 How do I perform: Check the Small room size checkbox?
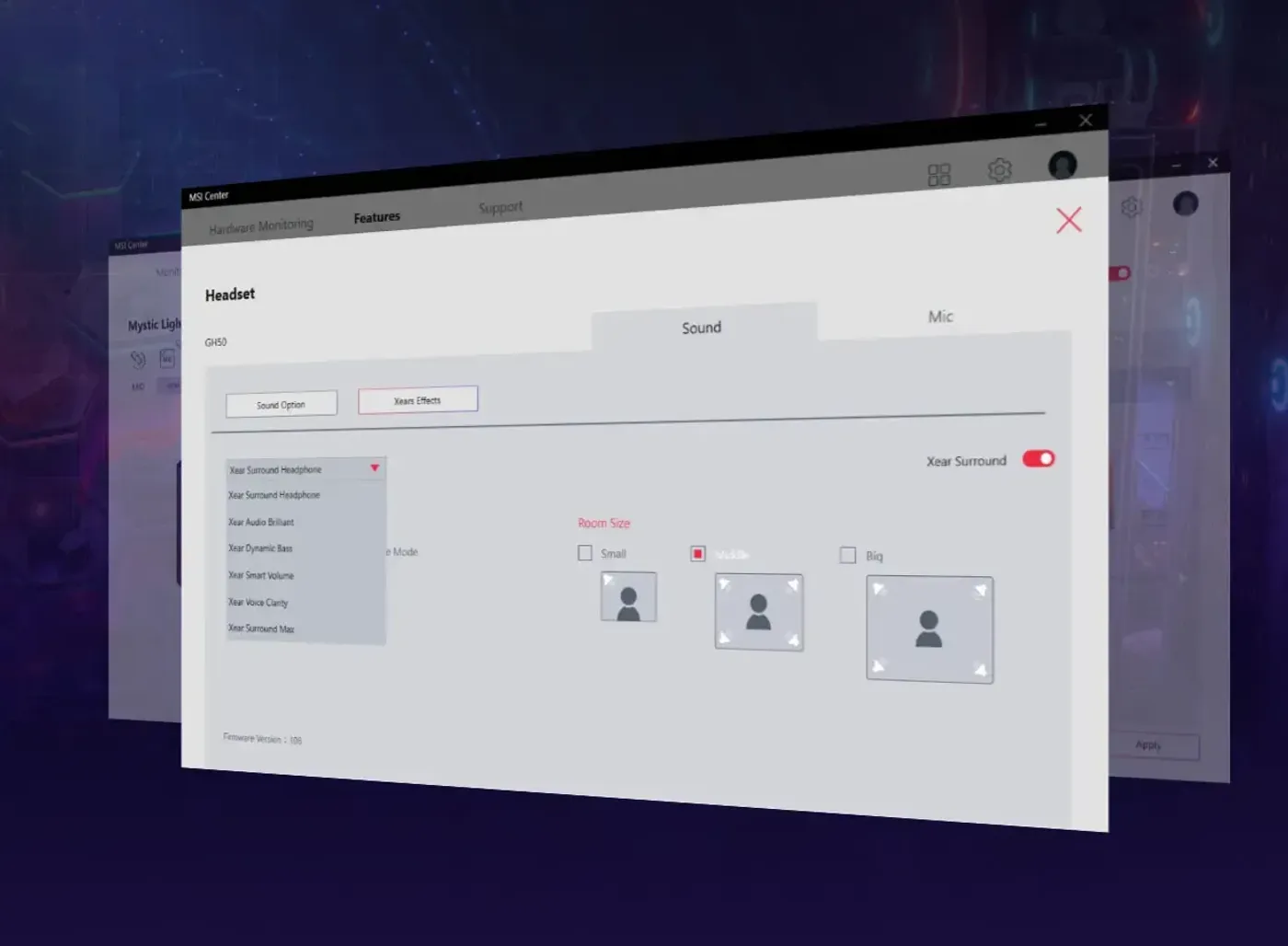coord(585,553)
